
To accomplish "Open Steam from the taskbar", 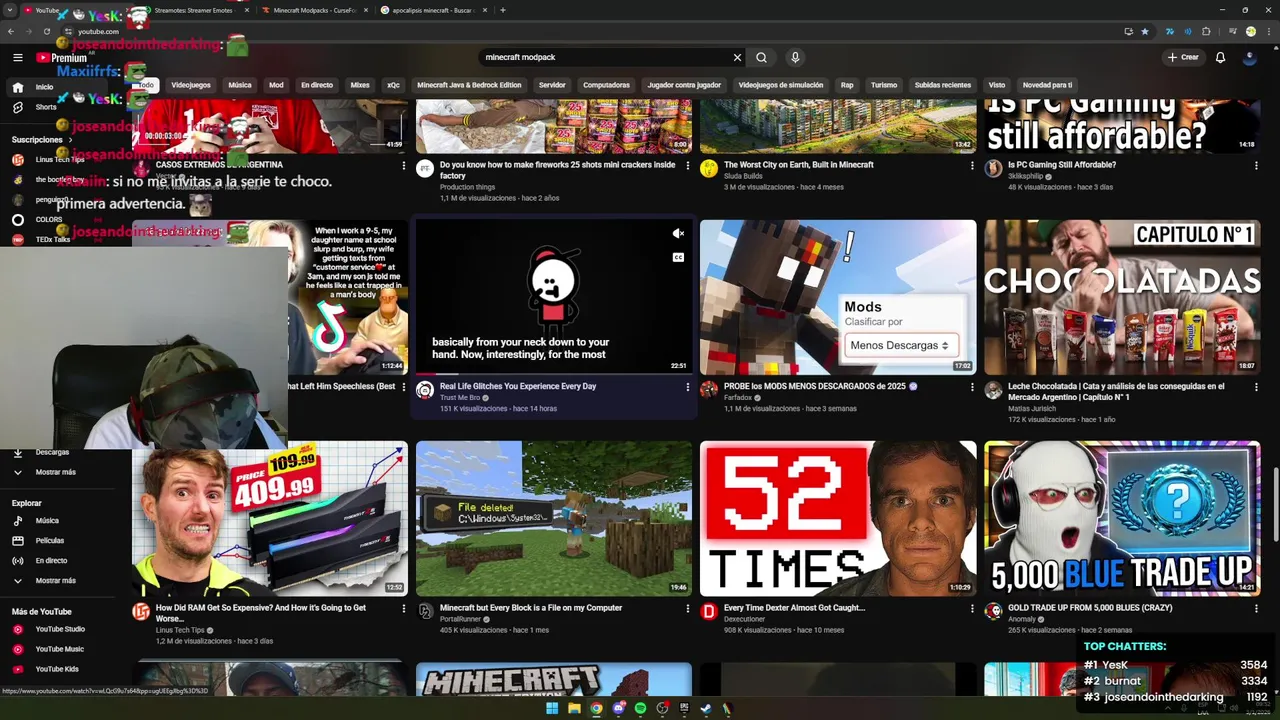I will click(706, 709).
